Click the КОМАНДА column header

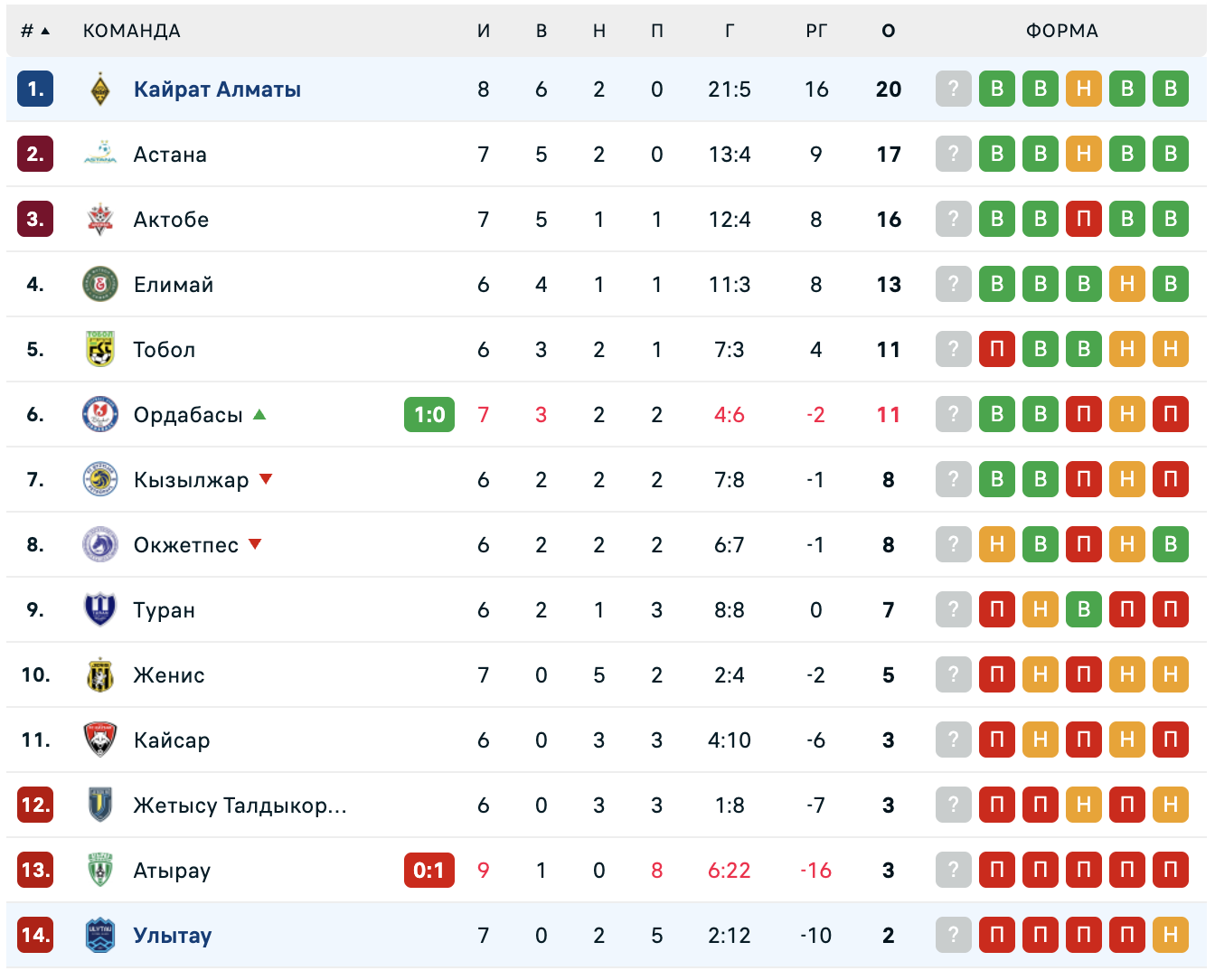[x=132, y=31]
